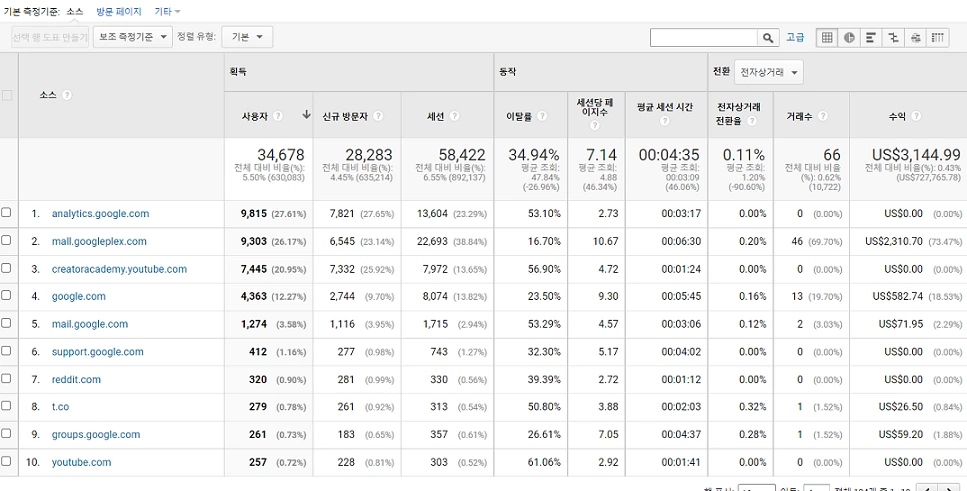This screenshot has height=491, width=967.
Task: Tick the checkbox for google.com row 4
Action: [x=6, y=295]
